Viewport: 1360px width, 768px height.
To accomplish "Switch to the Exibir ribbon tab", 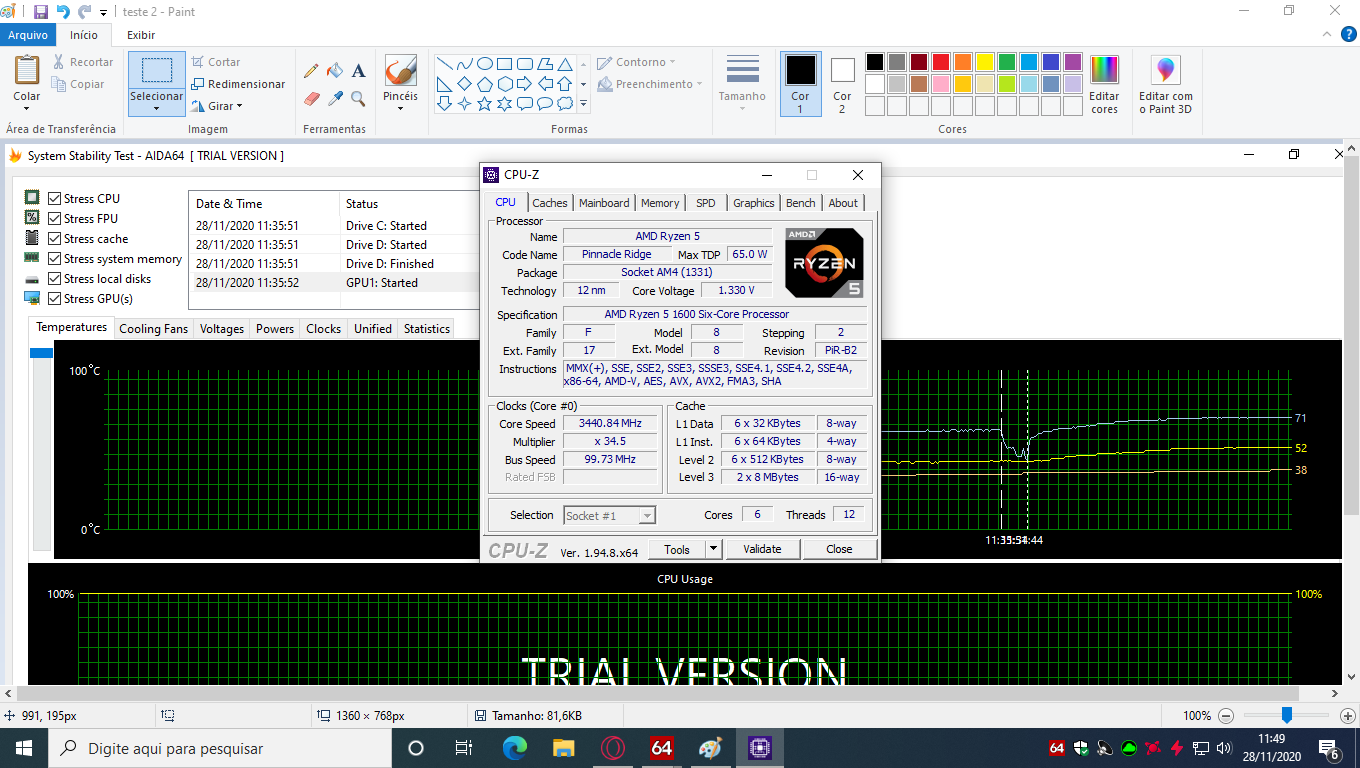I will click(141, 35).
